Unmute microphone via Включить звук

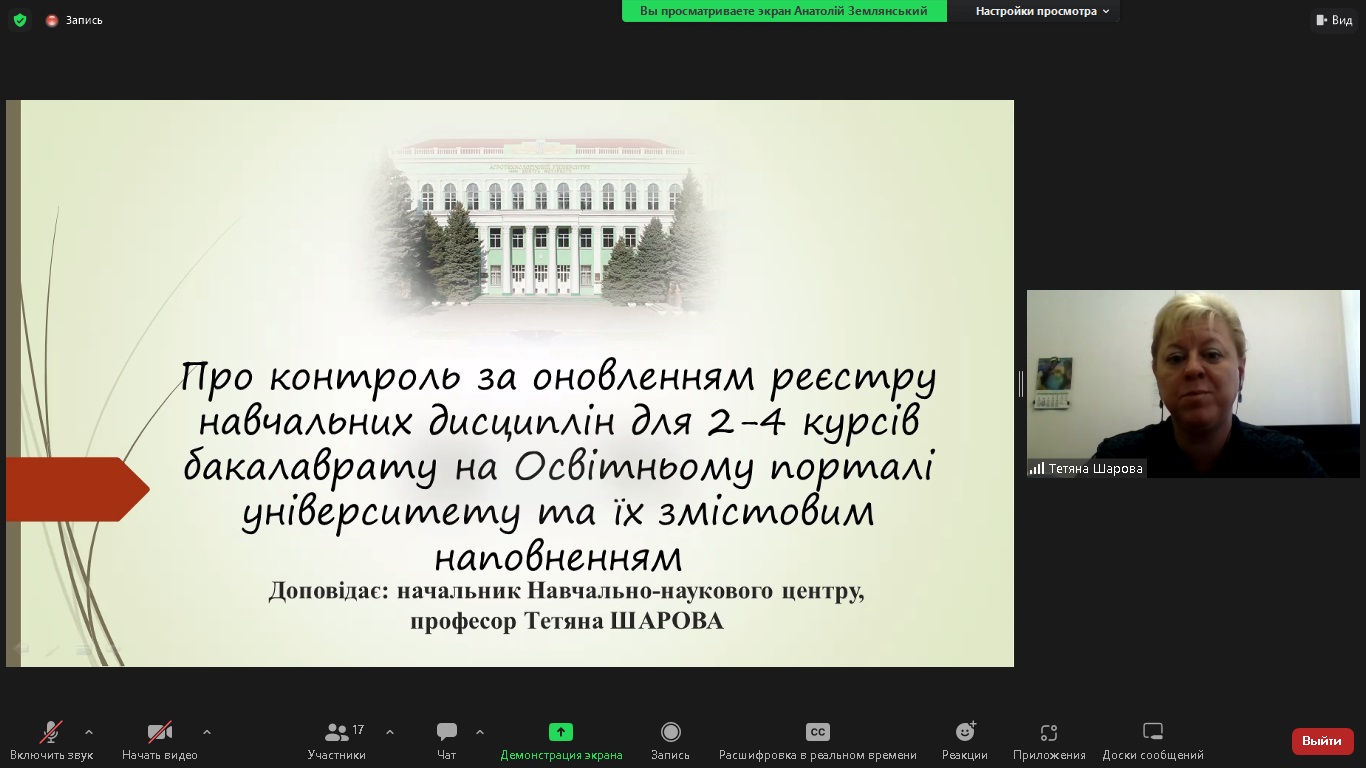coord(52,741)
